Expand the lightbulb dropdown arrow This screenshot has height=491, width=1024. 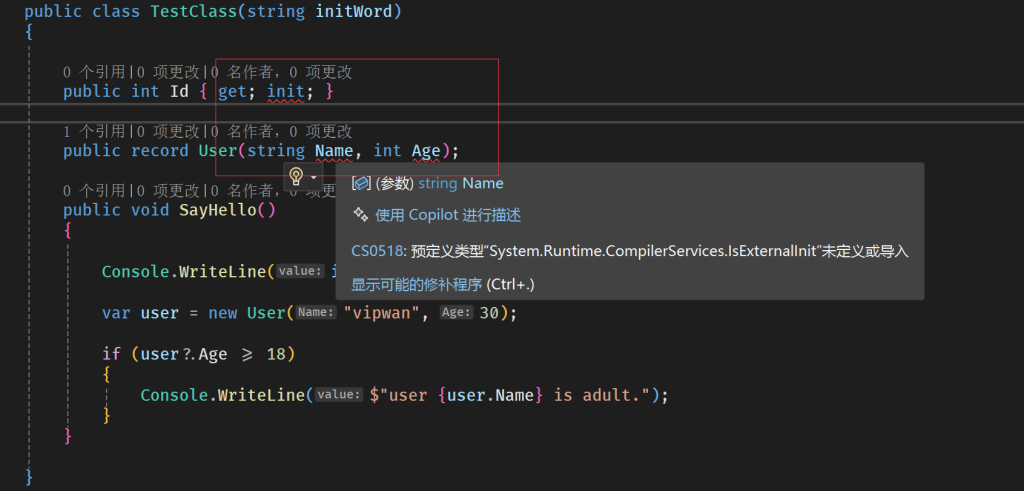[314, 177]
